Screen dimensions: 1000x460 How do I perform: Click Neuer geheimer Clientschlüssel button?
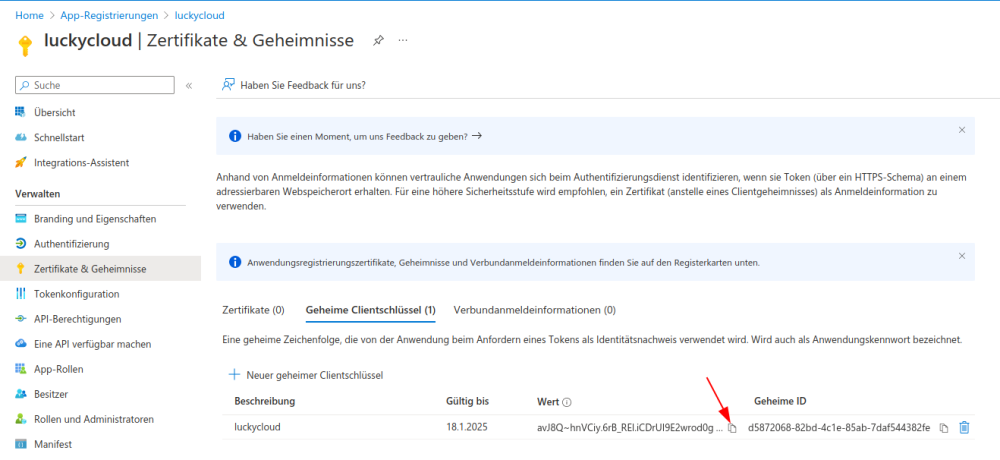[x=305, y=375]
